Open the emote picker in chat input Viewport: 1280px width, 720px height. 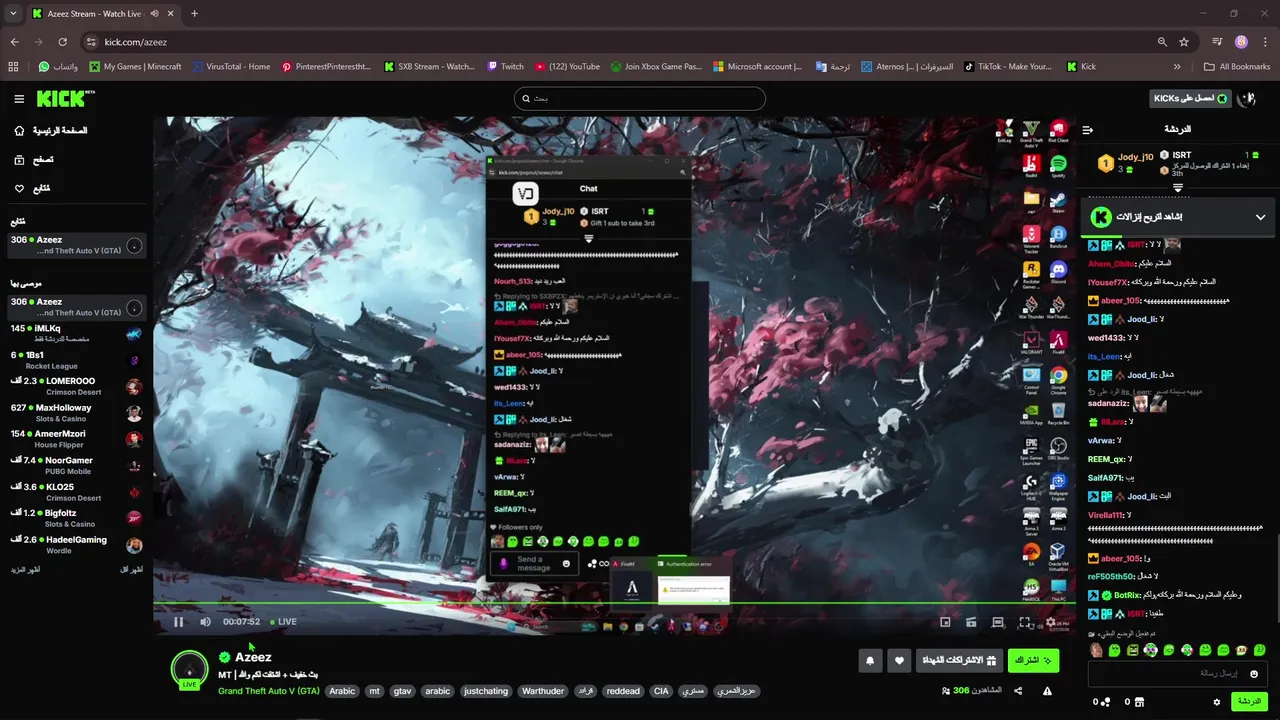1254,674
